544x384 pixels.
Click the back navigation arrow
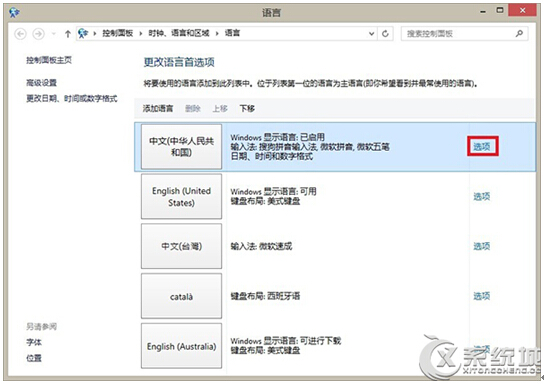coord(20,34)
